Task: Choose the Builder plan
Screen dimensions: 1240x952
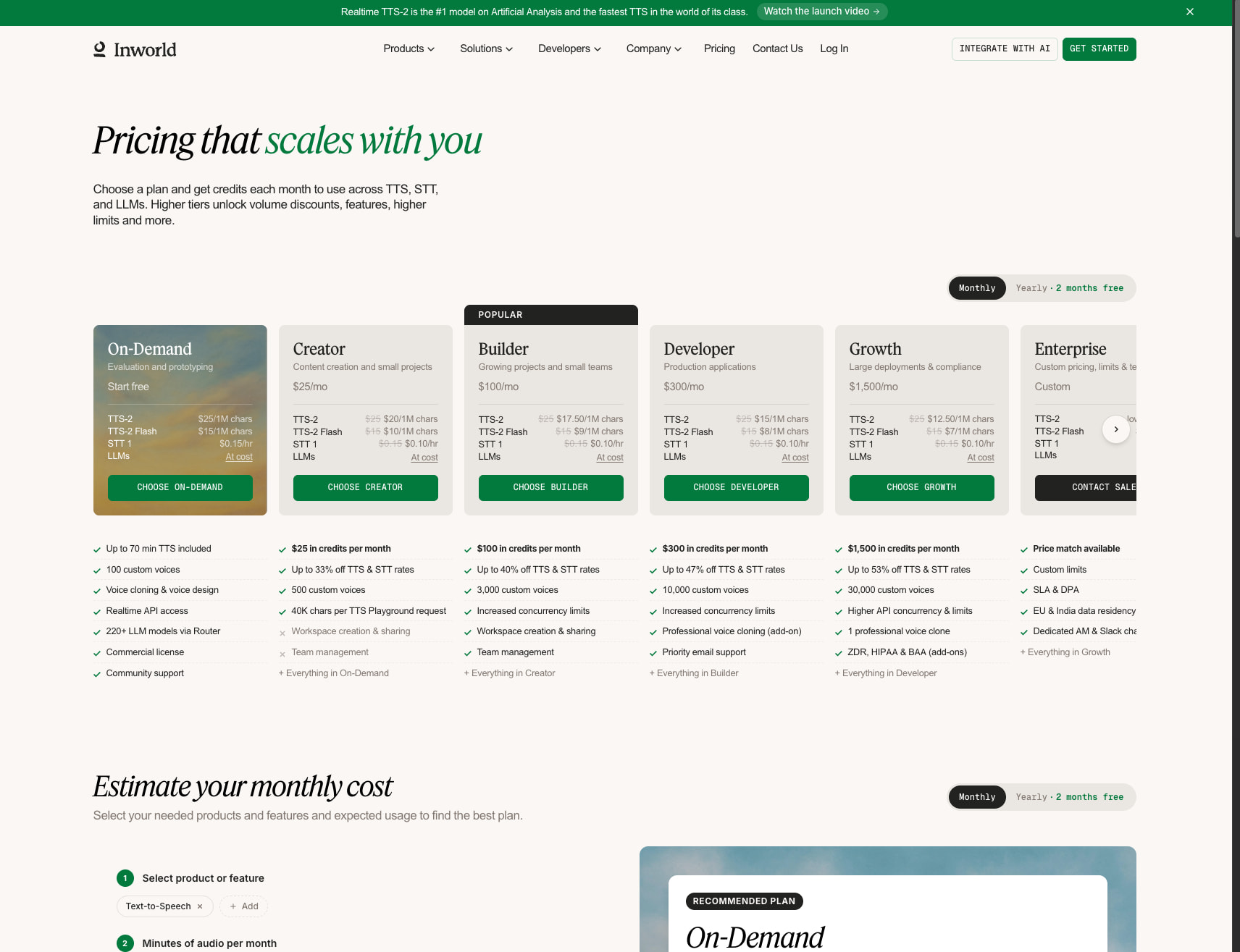Action: pos(551,488)
